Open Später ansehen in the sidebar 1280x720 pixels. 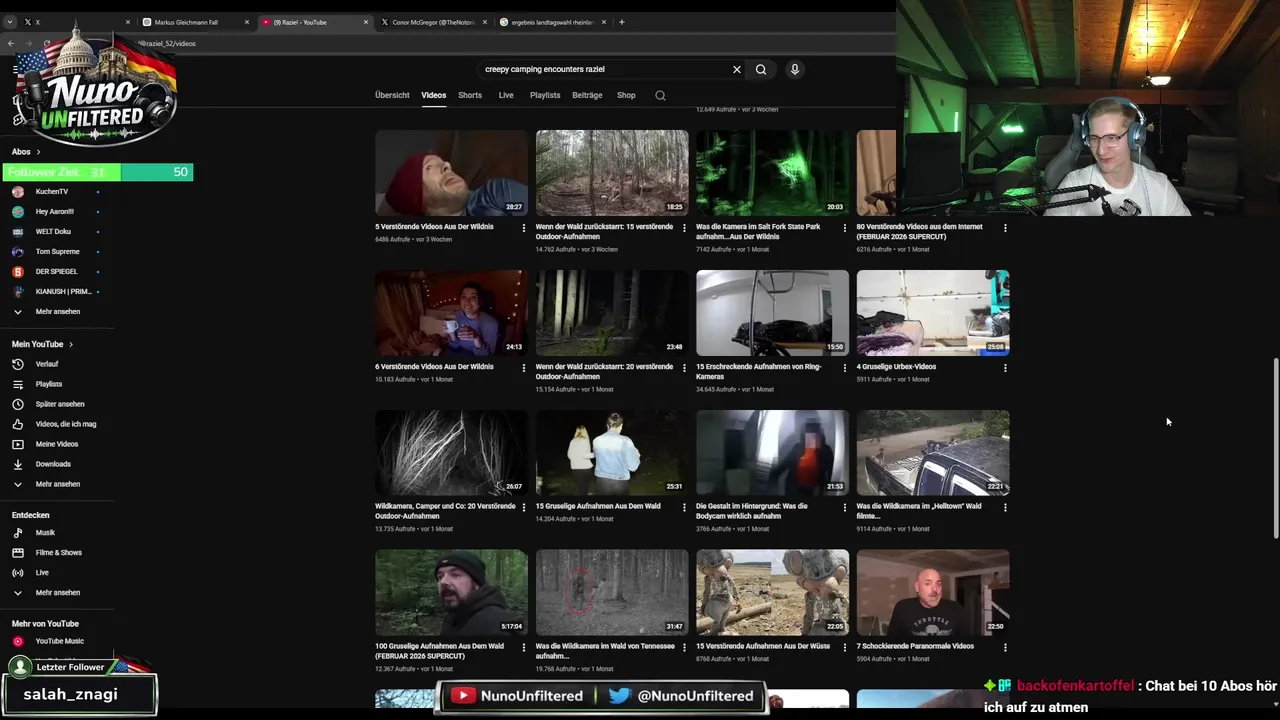pyautogui.click(x=59, y=404)
